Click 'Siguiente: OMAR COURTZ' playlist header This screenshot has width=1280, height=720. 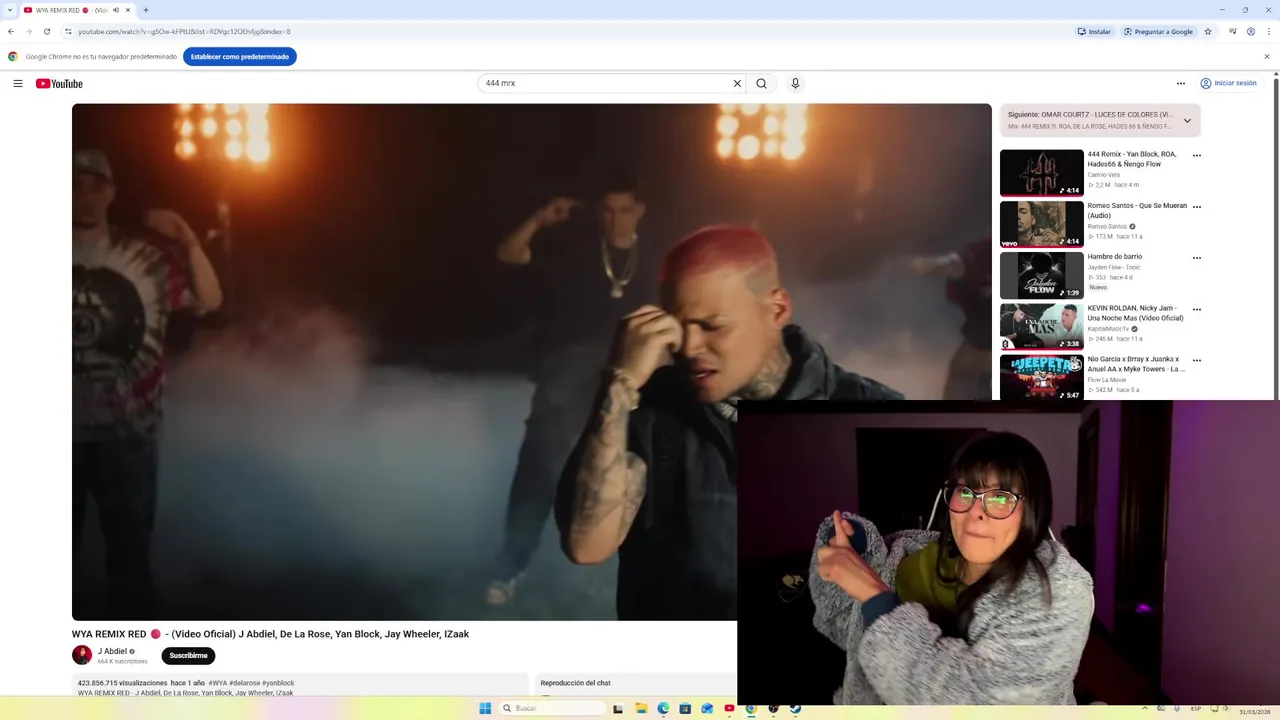tap(1090, 115)
